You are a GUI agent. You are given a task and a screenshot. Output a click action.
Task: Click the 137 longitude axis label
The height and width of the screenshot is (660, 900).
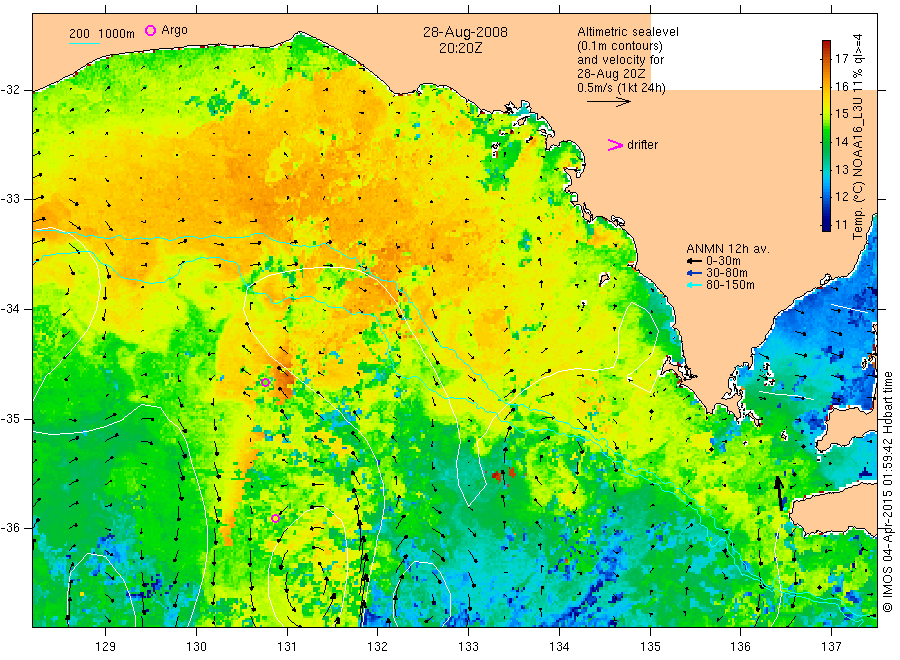831,647
